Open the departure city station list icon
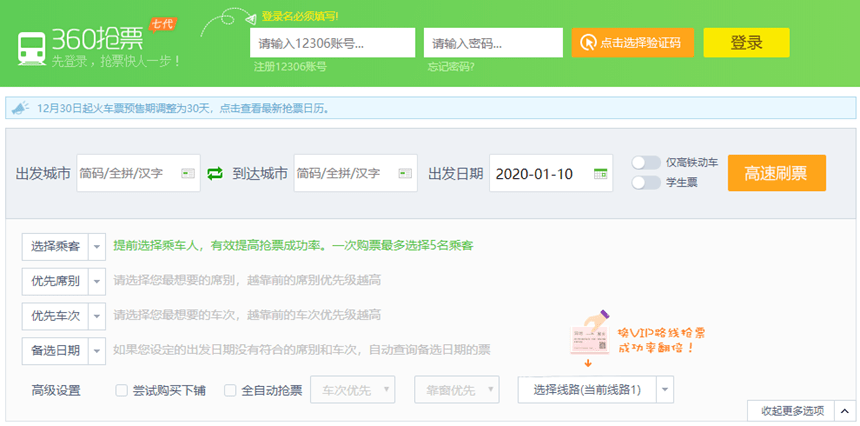The width and height of the screenshot is (860, 426). (188, 174)
